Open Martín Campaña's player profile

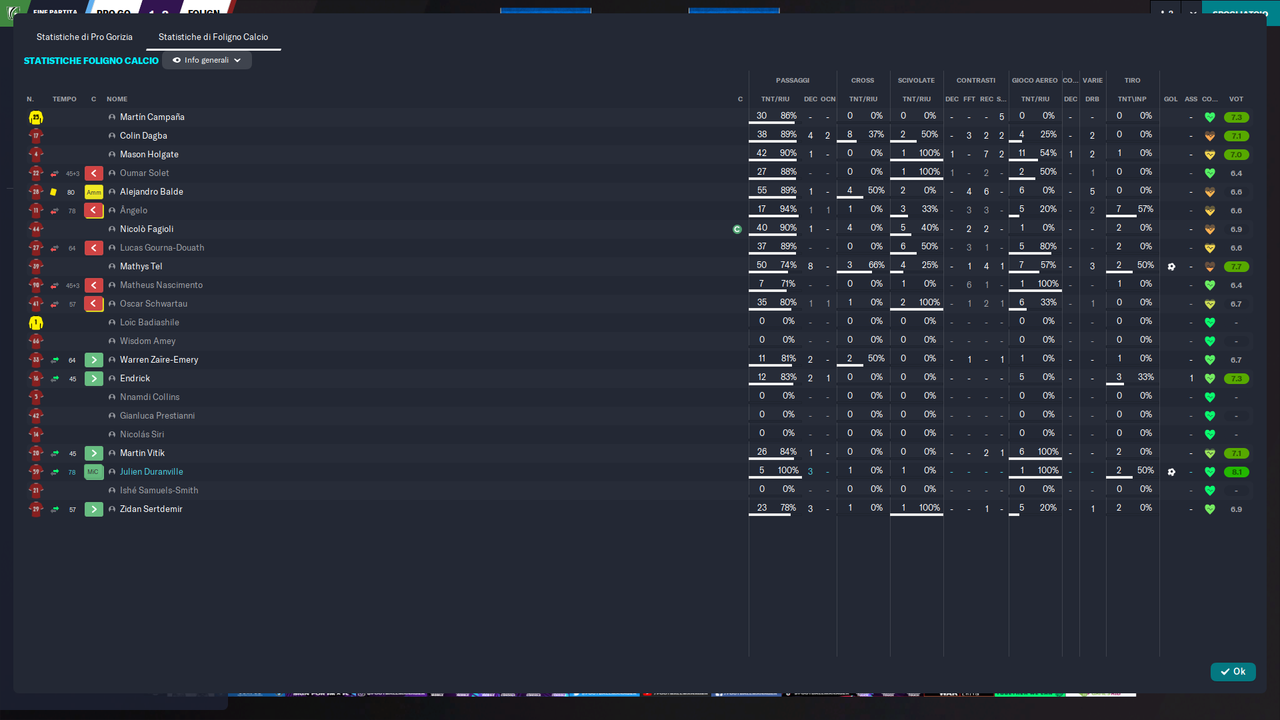point(152,117)
